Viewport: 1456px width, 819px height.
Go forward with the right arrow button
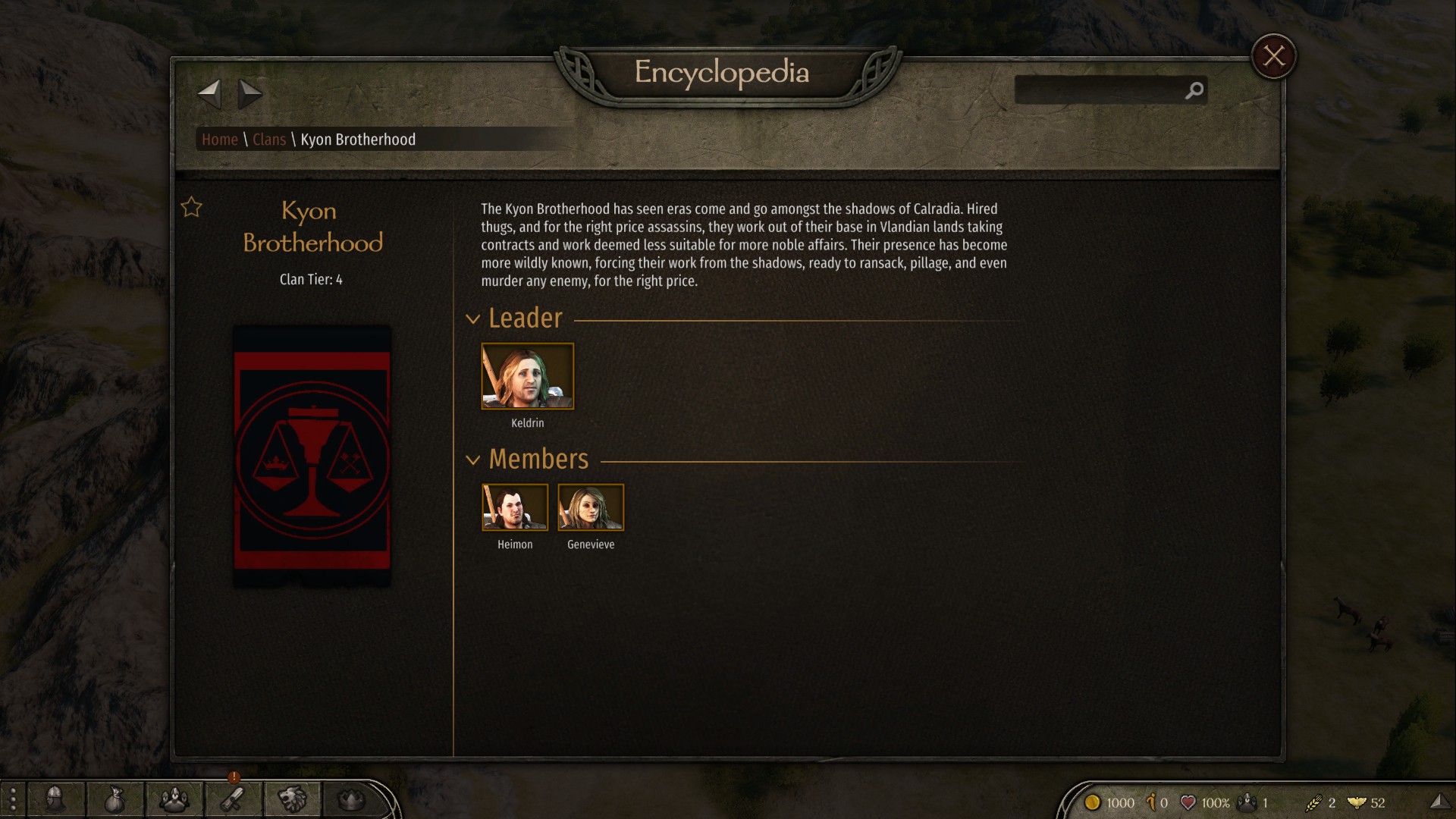[249, 94]
